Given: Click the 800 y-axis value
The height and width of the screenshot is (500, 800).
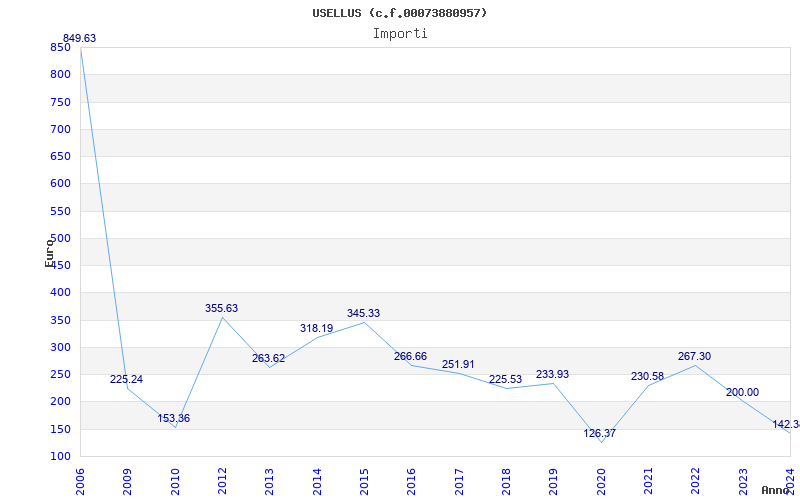Looking at the screenshot, I should click(60, 74).
